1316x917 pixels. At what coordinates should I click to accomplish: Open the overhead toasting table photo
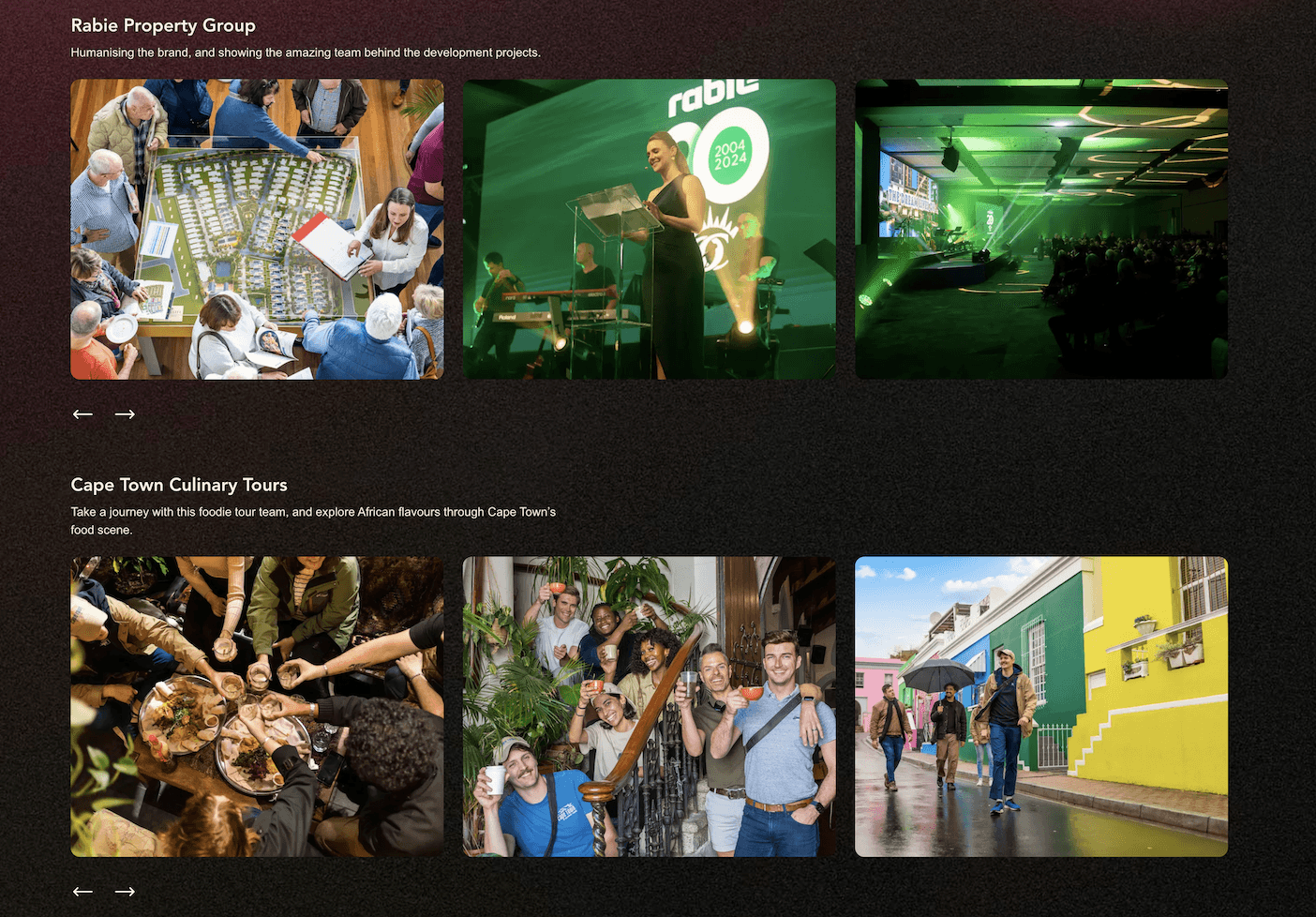(x=257, y=706)
